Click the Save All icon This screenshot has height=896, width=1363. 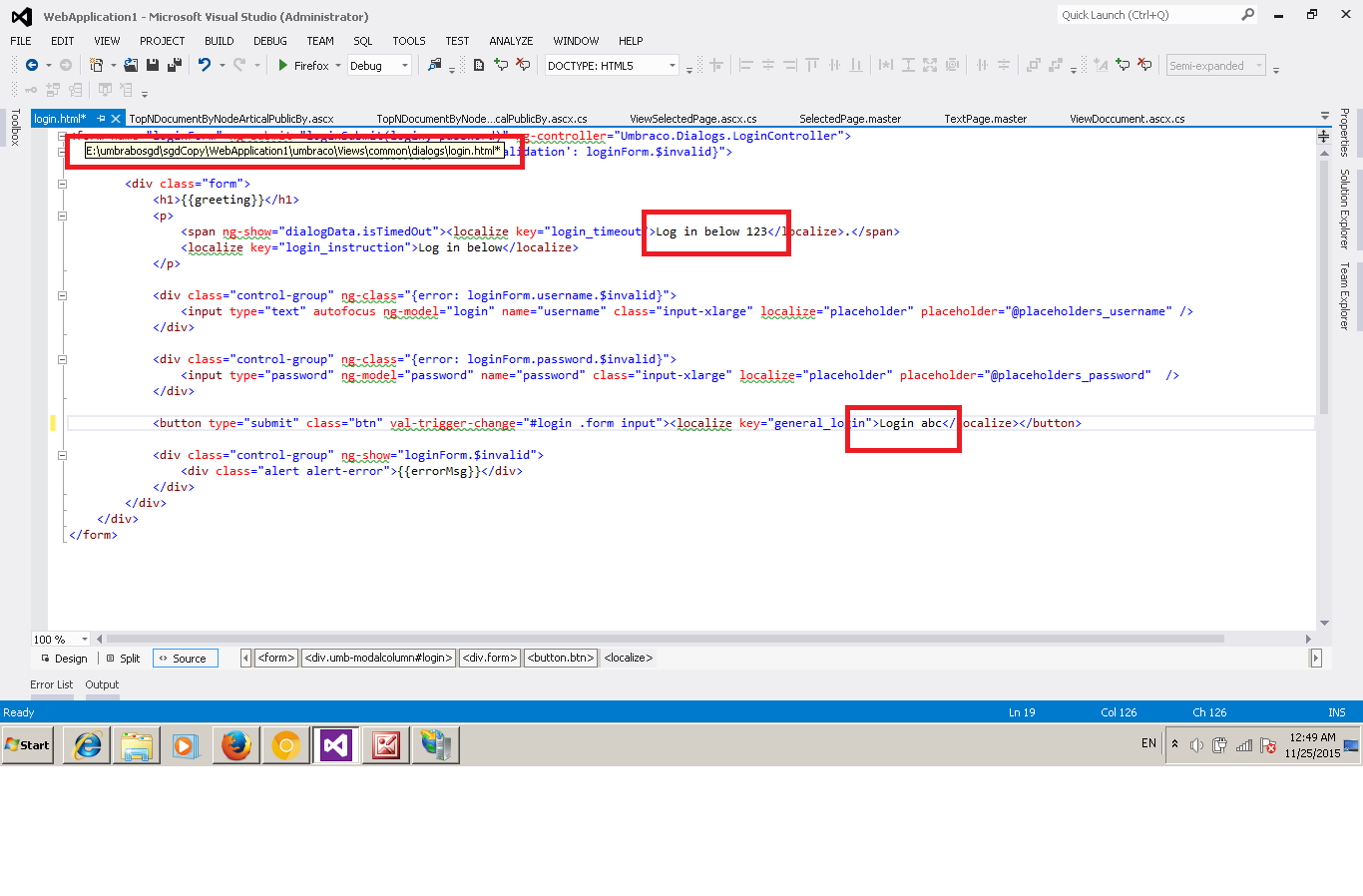tap(174, 65)
